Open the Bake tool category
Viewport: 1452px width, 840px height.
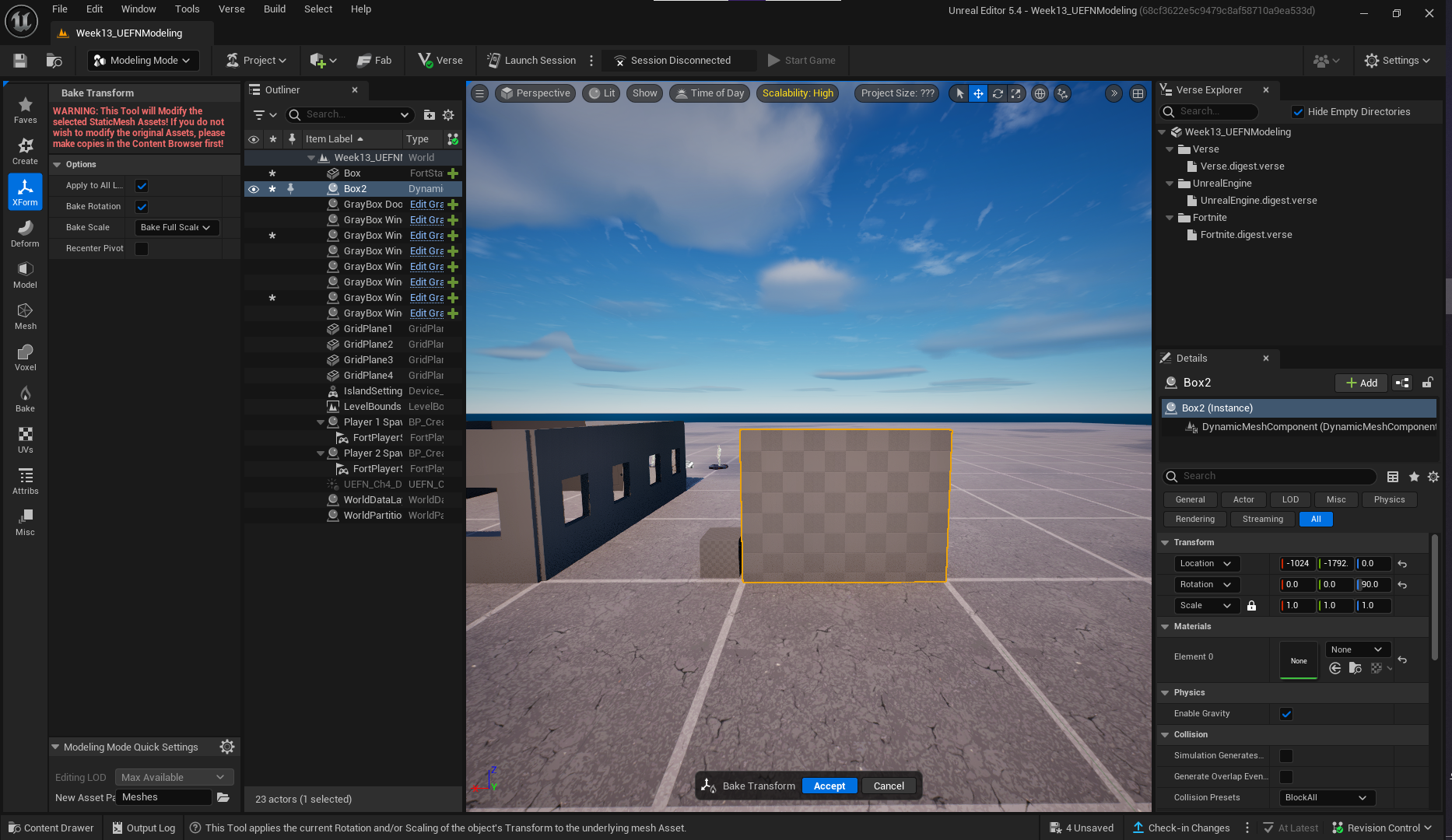(25, 398)
